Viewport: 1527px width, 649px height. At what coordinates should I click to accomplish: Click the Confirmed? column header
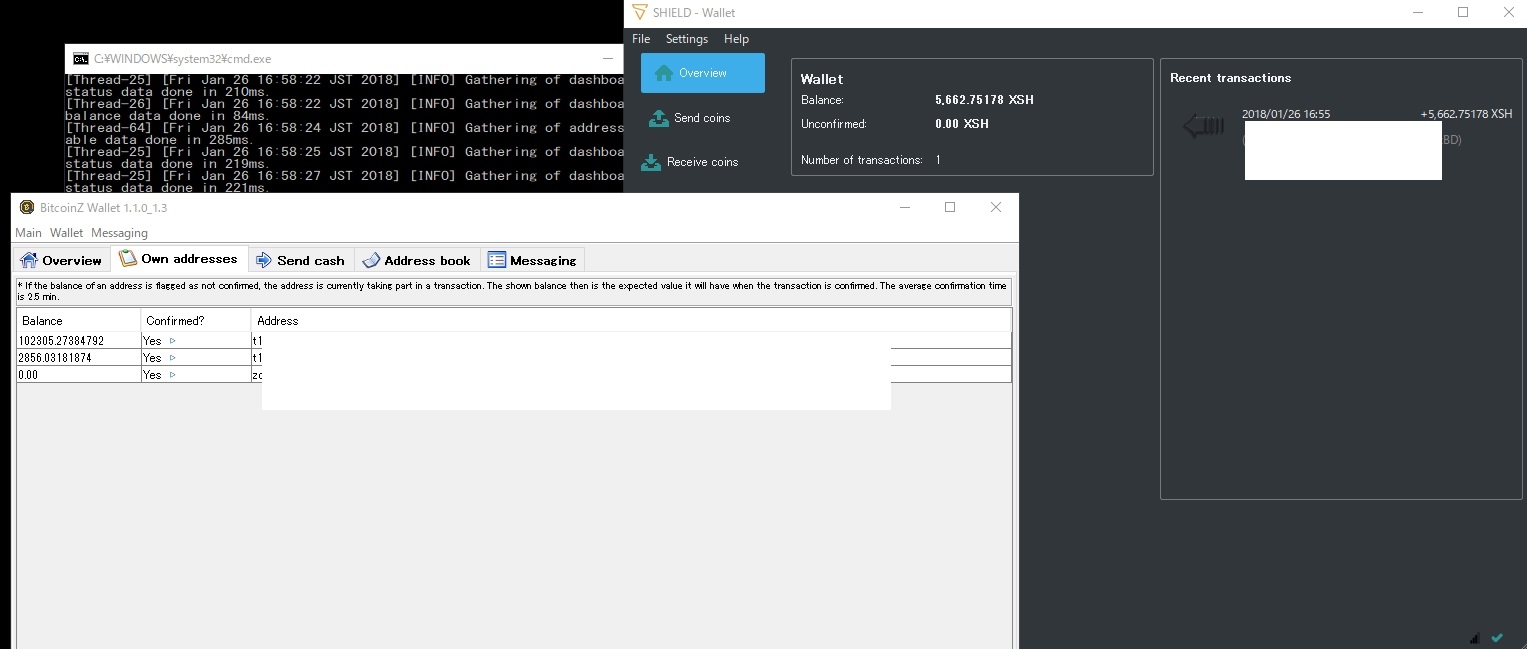tap(196, 321)
